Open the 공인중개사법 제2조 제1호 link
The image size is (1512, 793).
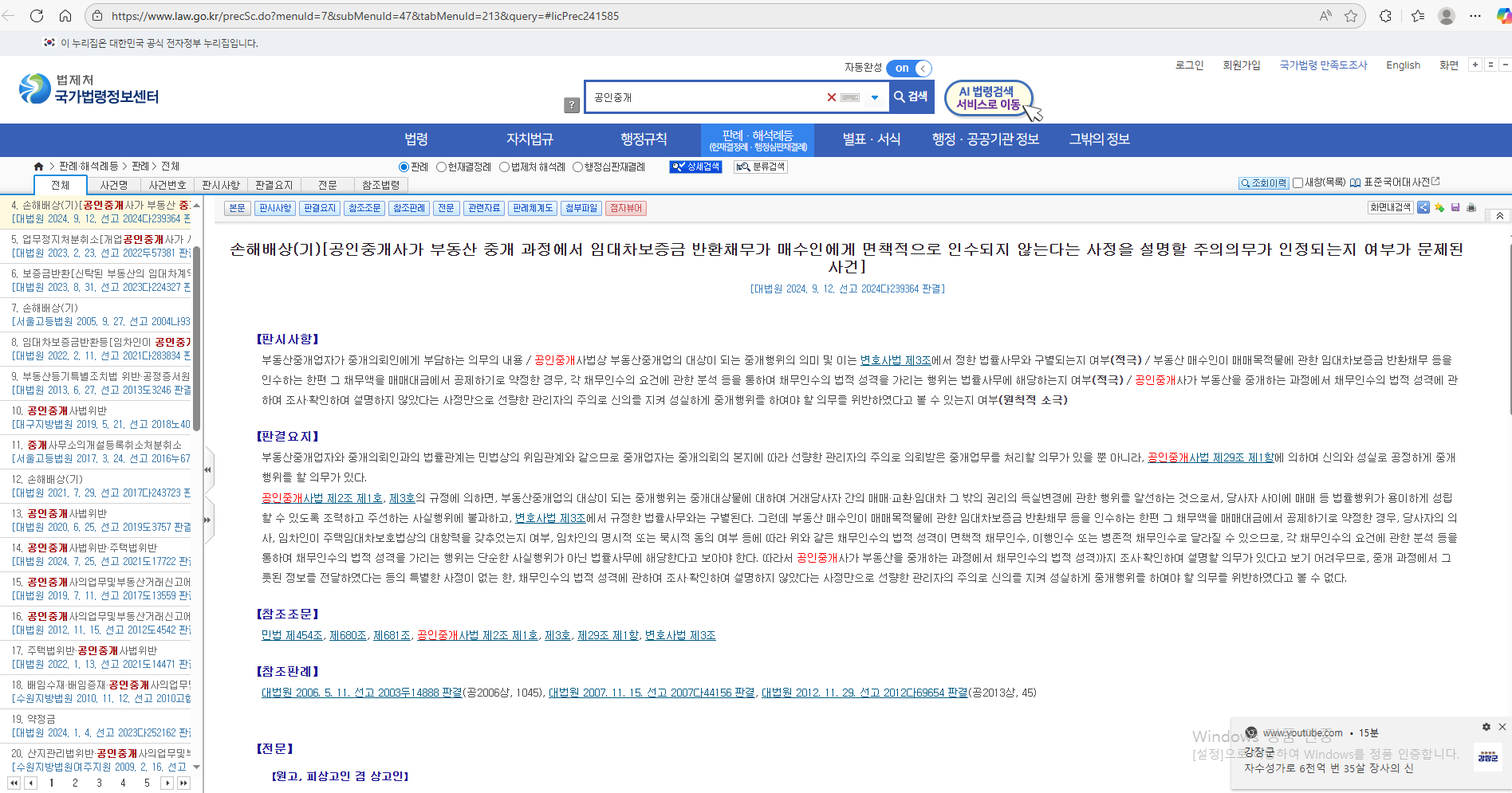tap(477, 635)
